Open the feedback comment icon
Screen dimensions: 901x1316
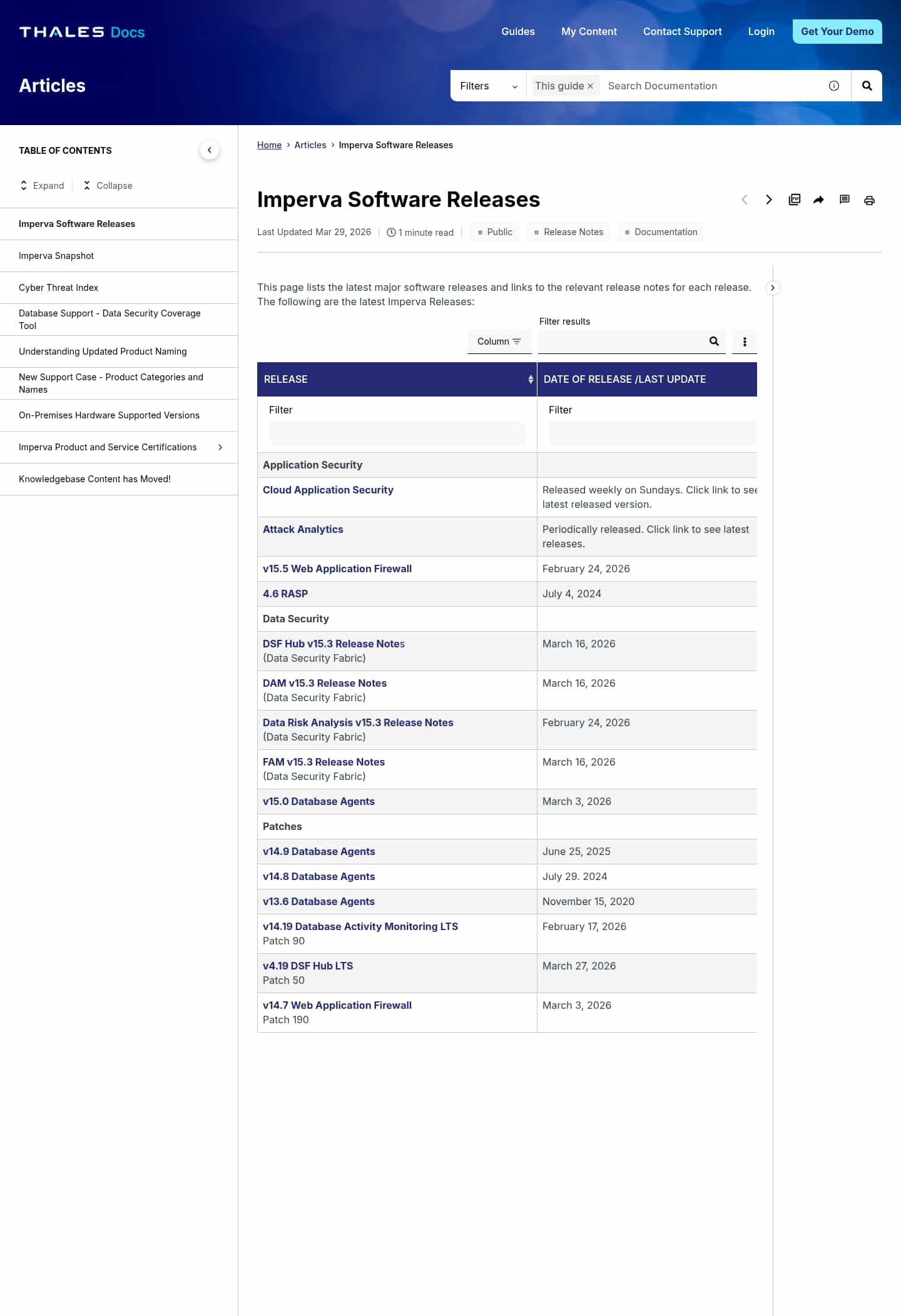(844, 200)
